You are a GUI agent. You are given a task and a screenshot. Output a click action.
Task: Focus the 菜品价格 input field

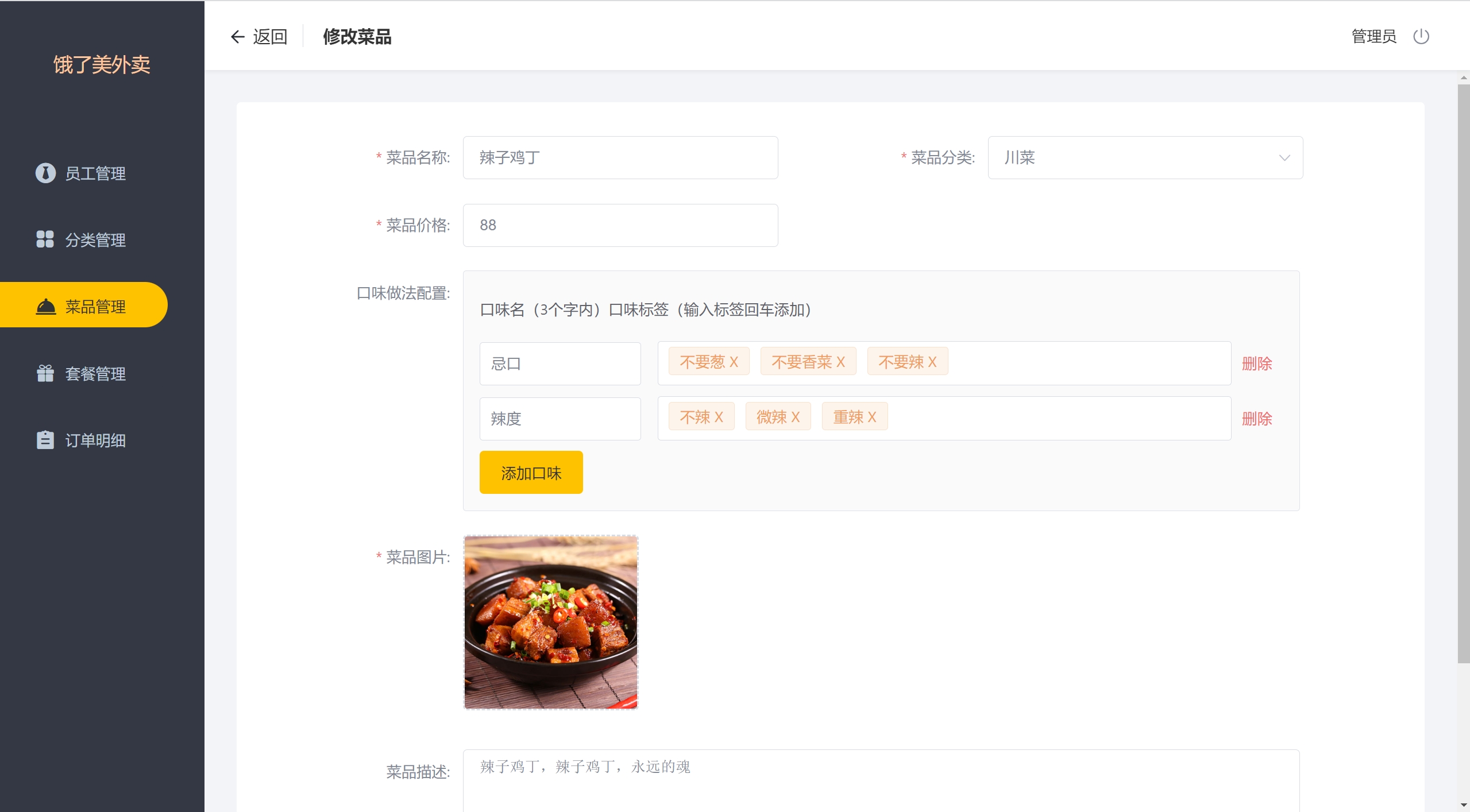[x=620, y=225]
